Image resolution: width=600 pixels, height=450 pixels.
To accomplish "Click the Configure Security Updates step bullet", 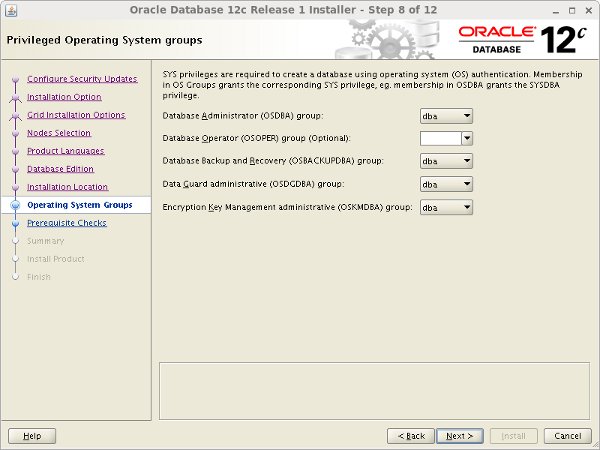I will click(x=15, y=79).
